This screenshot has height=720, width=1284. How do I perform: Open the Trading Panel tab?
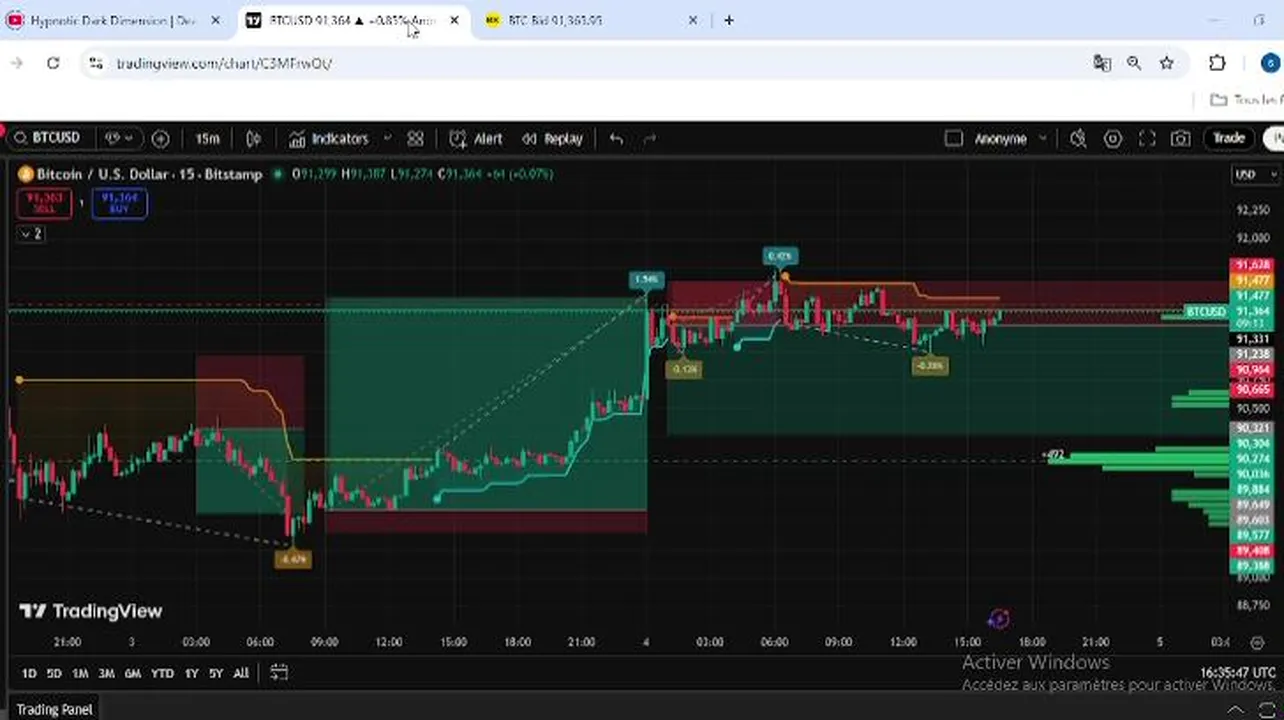[54, 709]
